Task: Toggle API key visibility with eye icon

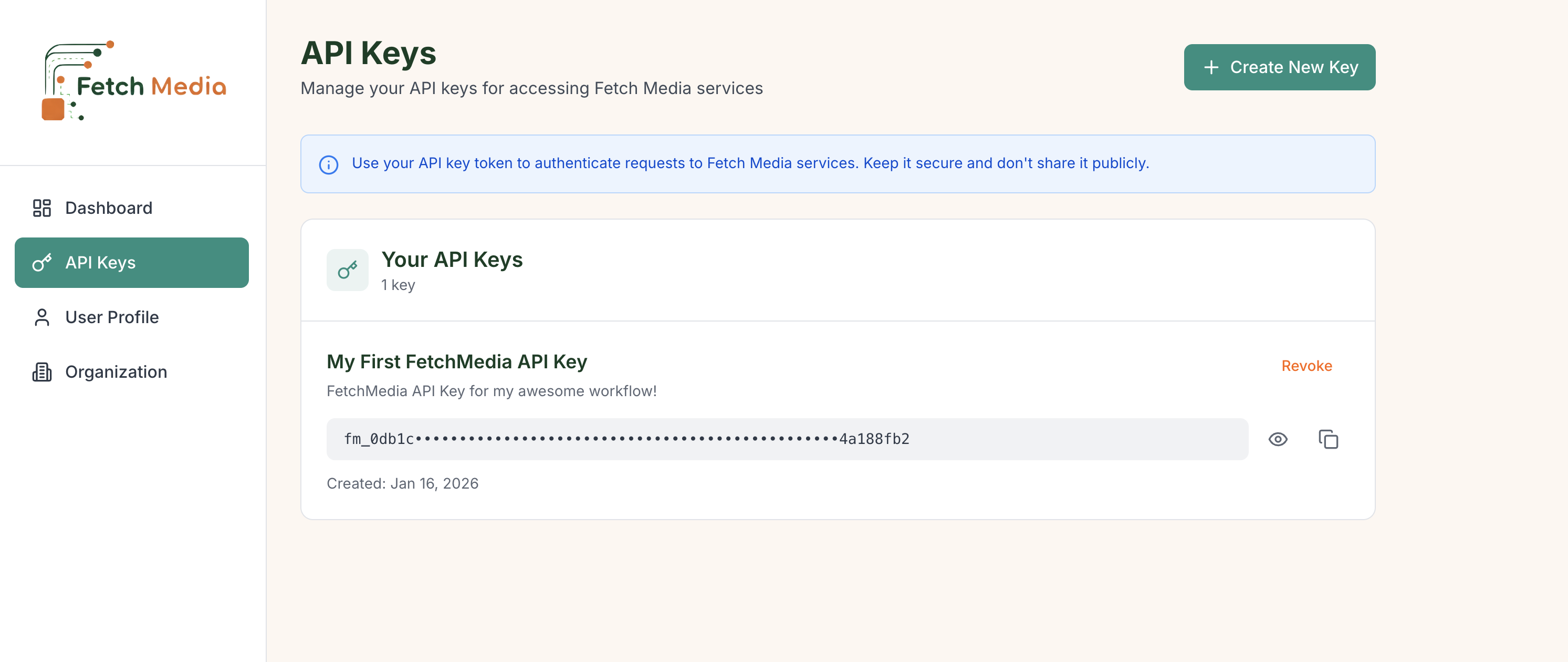Action: pyautogui.click(x=1277, y=439)
